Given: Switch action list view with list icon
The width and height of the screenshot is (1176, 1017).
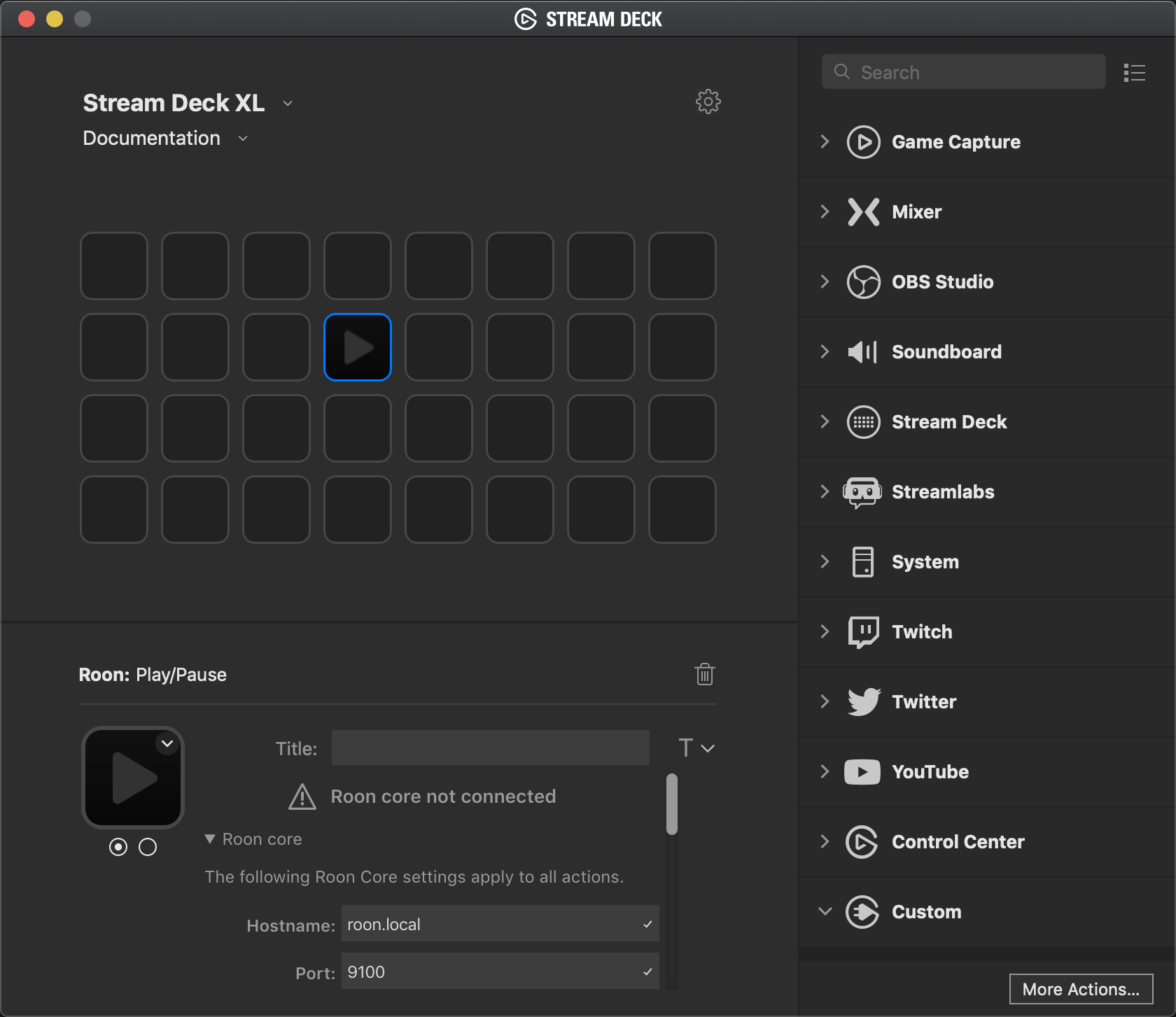Looking at the screenshot, I should [x=1135, y=72].
